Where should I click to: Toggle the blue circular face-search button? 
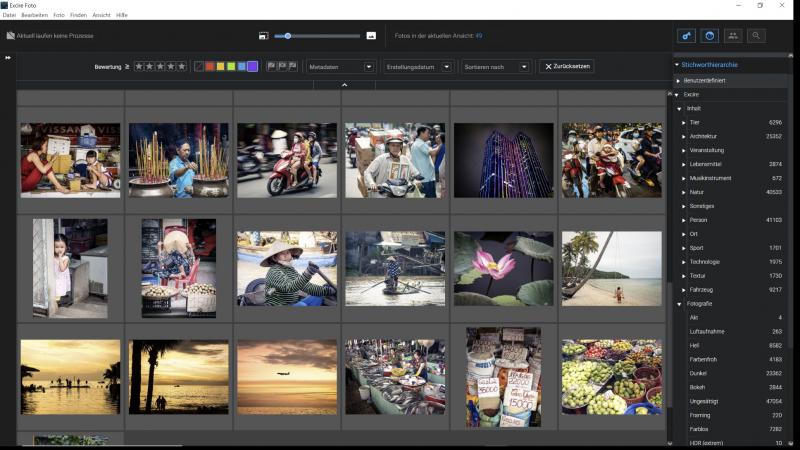(710, 35)
